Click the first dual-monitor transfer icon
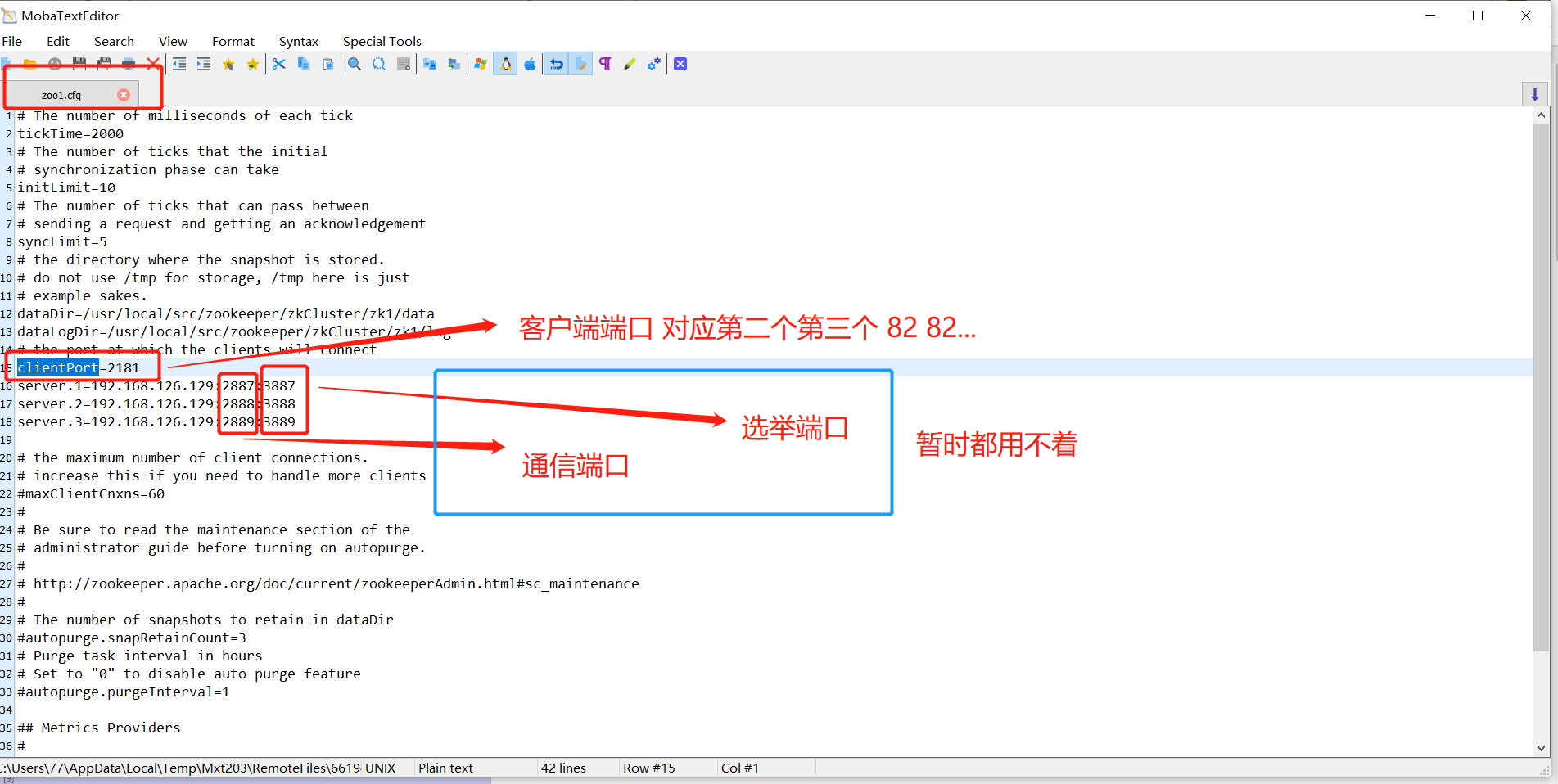The image size is (1558, 784). (x=430, y=64)
